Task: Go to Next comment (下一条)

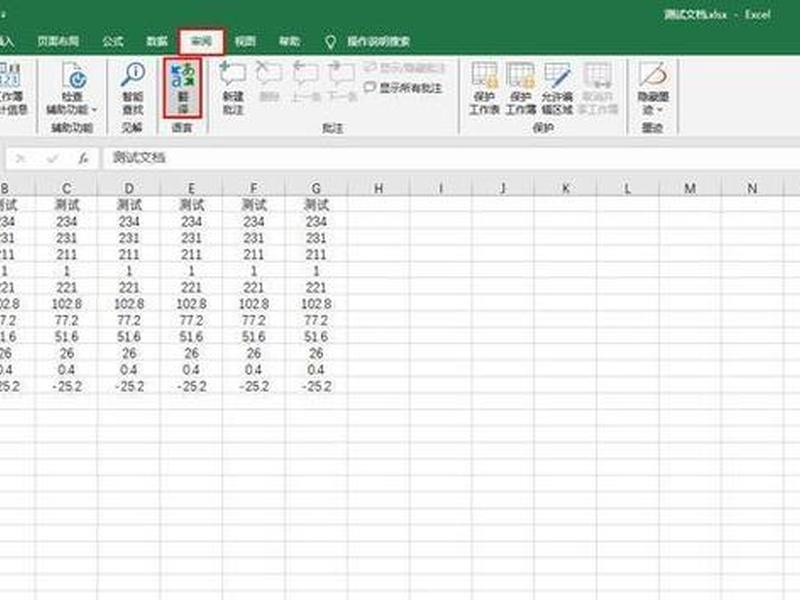Action: point(342,74)
